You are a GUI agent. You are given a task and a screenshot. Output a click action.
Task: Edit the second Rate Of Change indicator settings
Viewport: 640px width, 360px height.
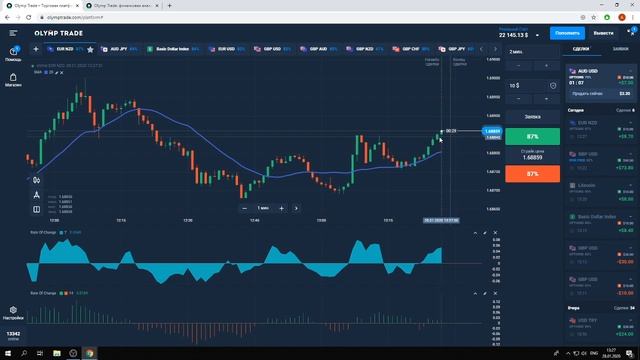pos(485,293)
